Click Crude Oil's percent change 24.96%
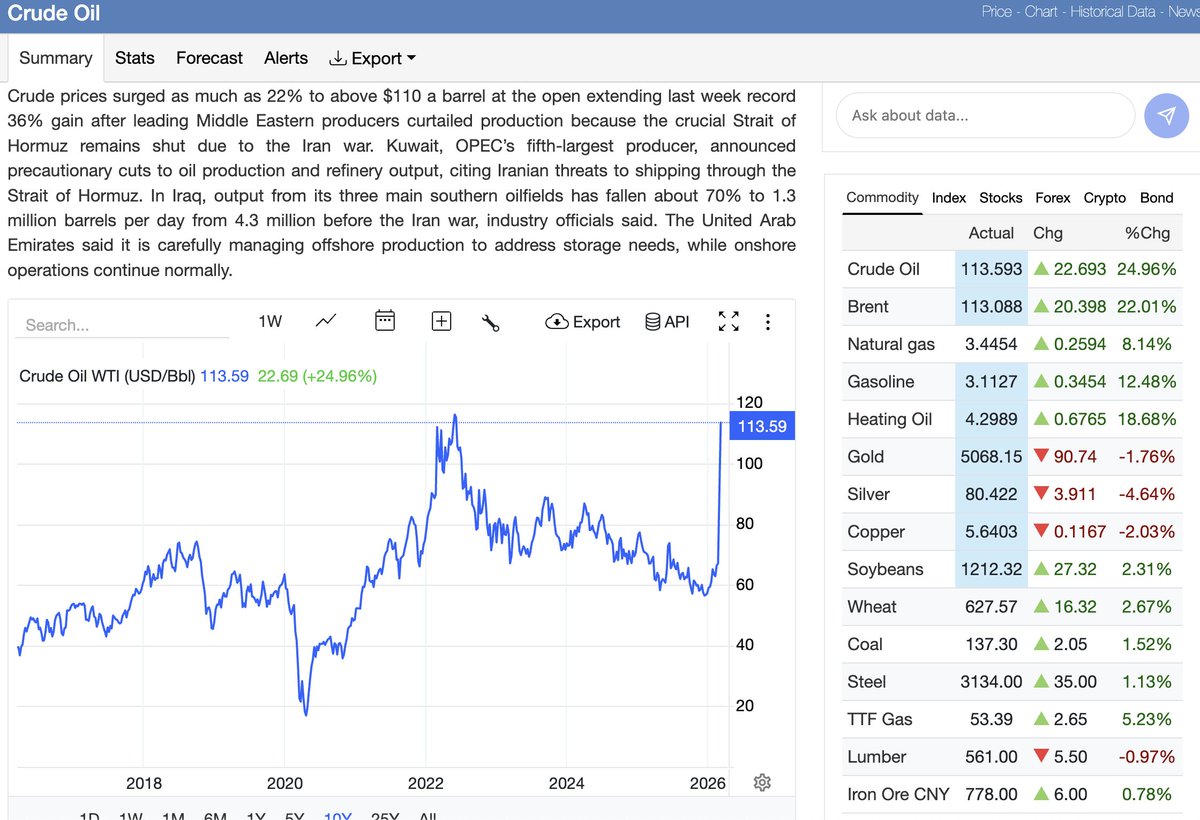Viewport: 1200px width, 820px height. (x=1144, y=269)
